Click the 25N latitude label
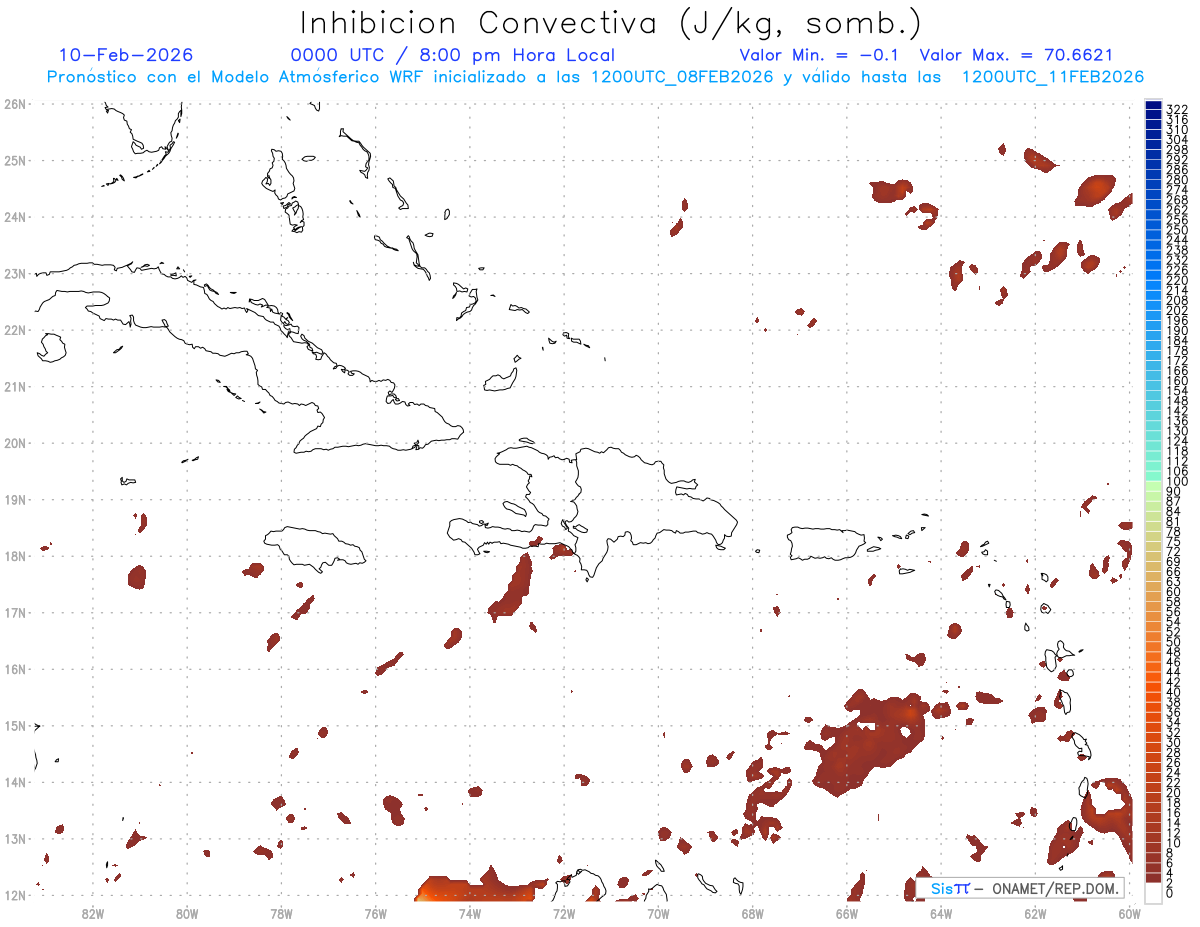Screen dimensions: 1200x927 click(15, 160)
